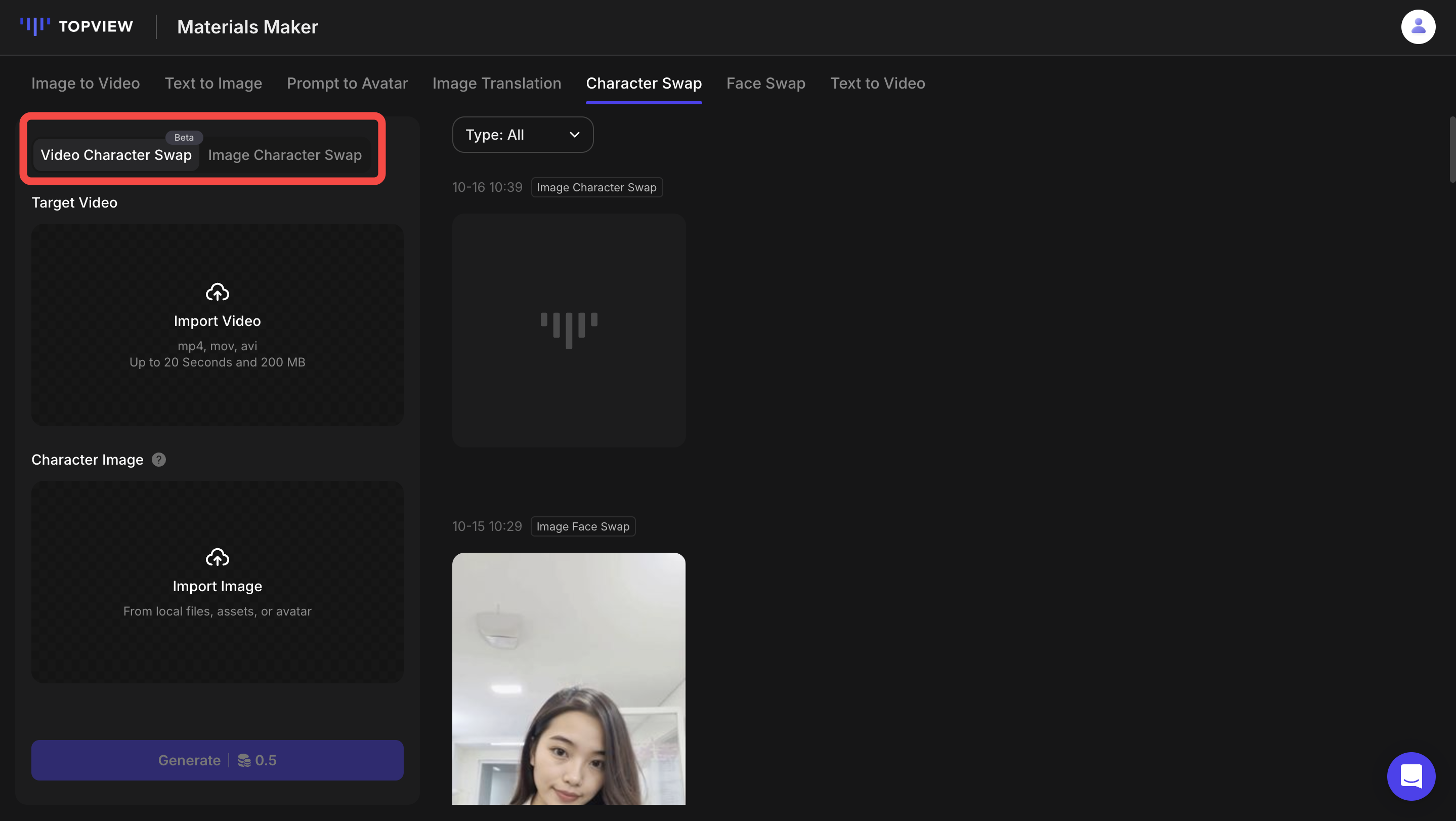
Task: Open the Image Face Swap result photo
Action: (x=569, y=678)
